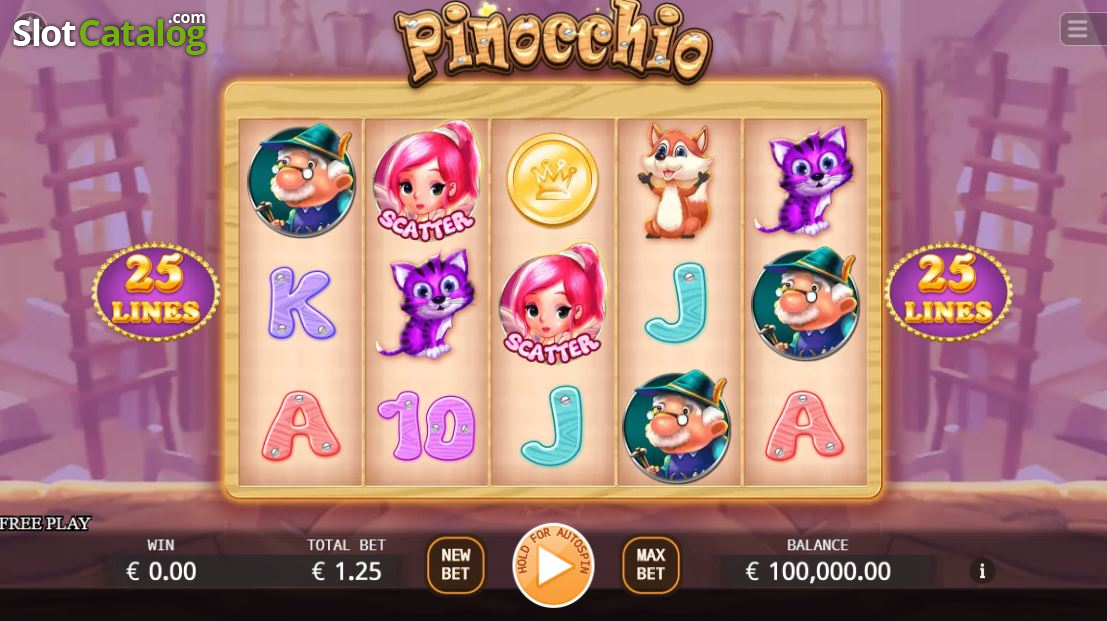Click the orange fox symbol

click(674, 181)
